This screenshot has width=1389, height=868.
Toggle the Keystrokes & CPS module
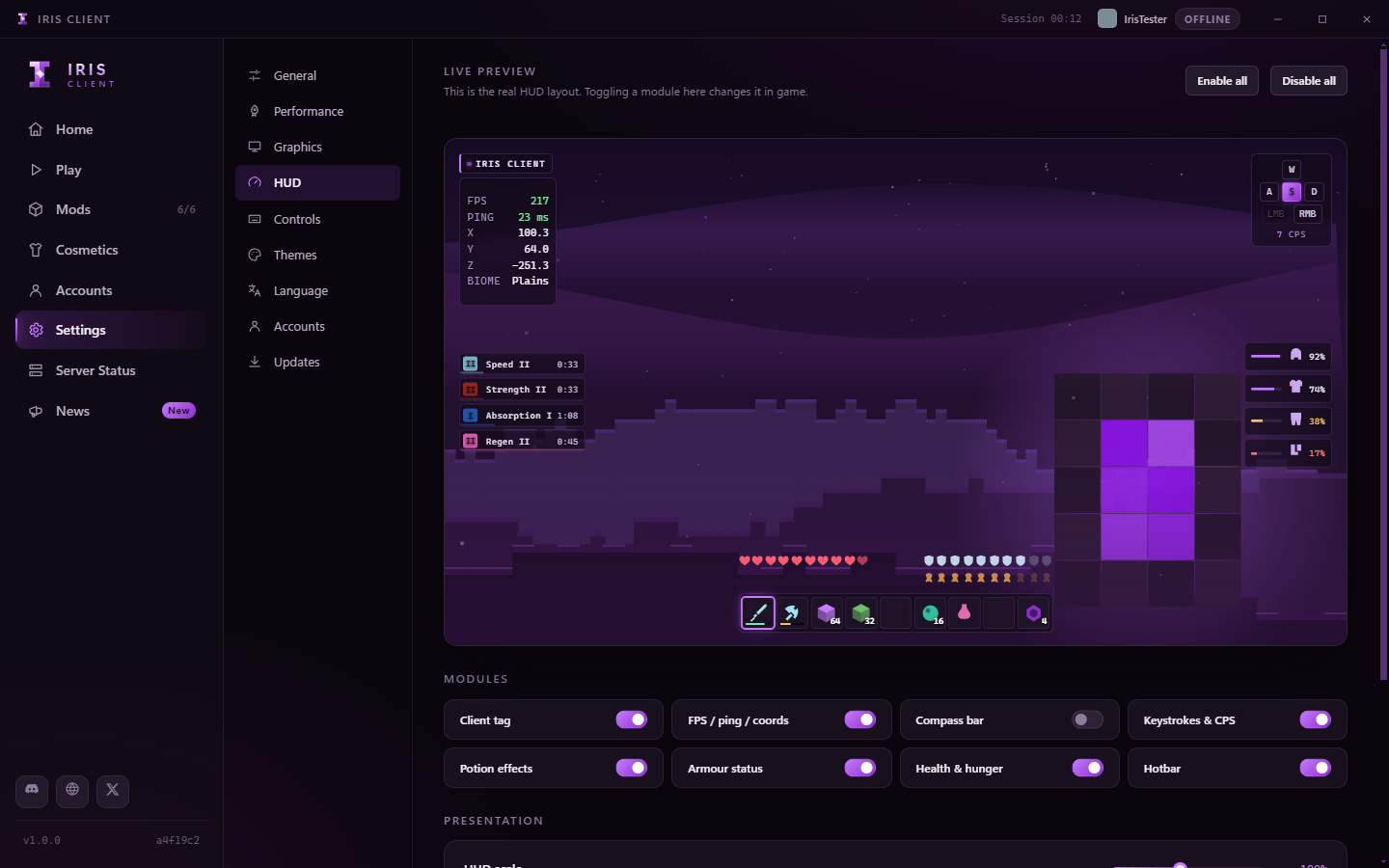[1316, 719]
